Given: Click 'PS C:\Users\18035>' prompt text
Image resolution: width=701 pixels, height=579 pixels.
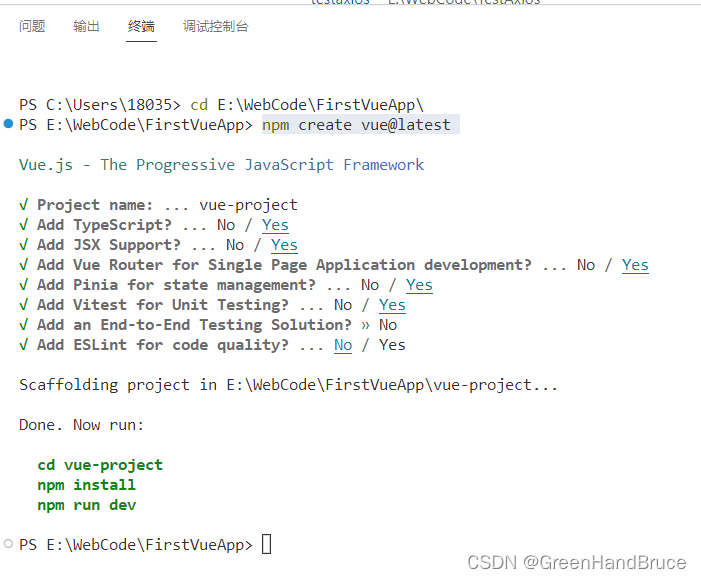Looking at the screenshot, I should [100, 105].
